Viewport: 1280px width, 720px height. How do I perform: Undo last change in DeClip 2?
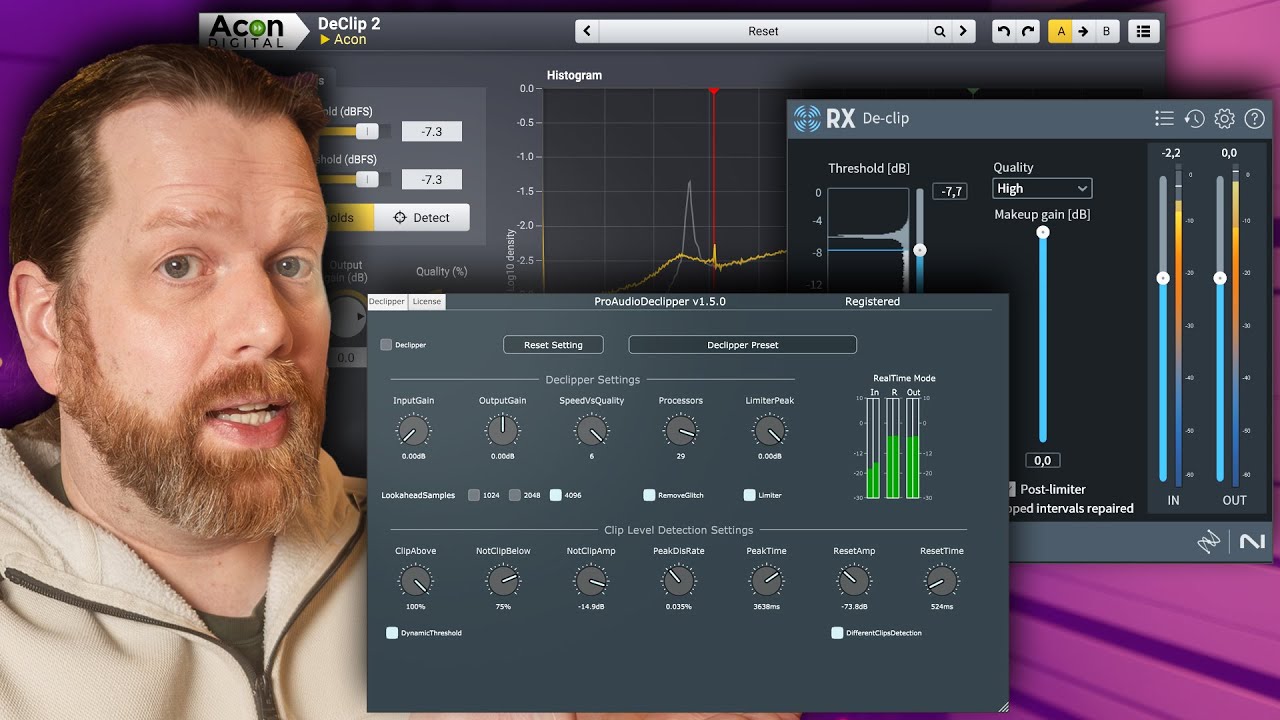(1004, 31)
